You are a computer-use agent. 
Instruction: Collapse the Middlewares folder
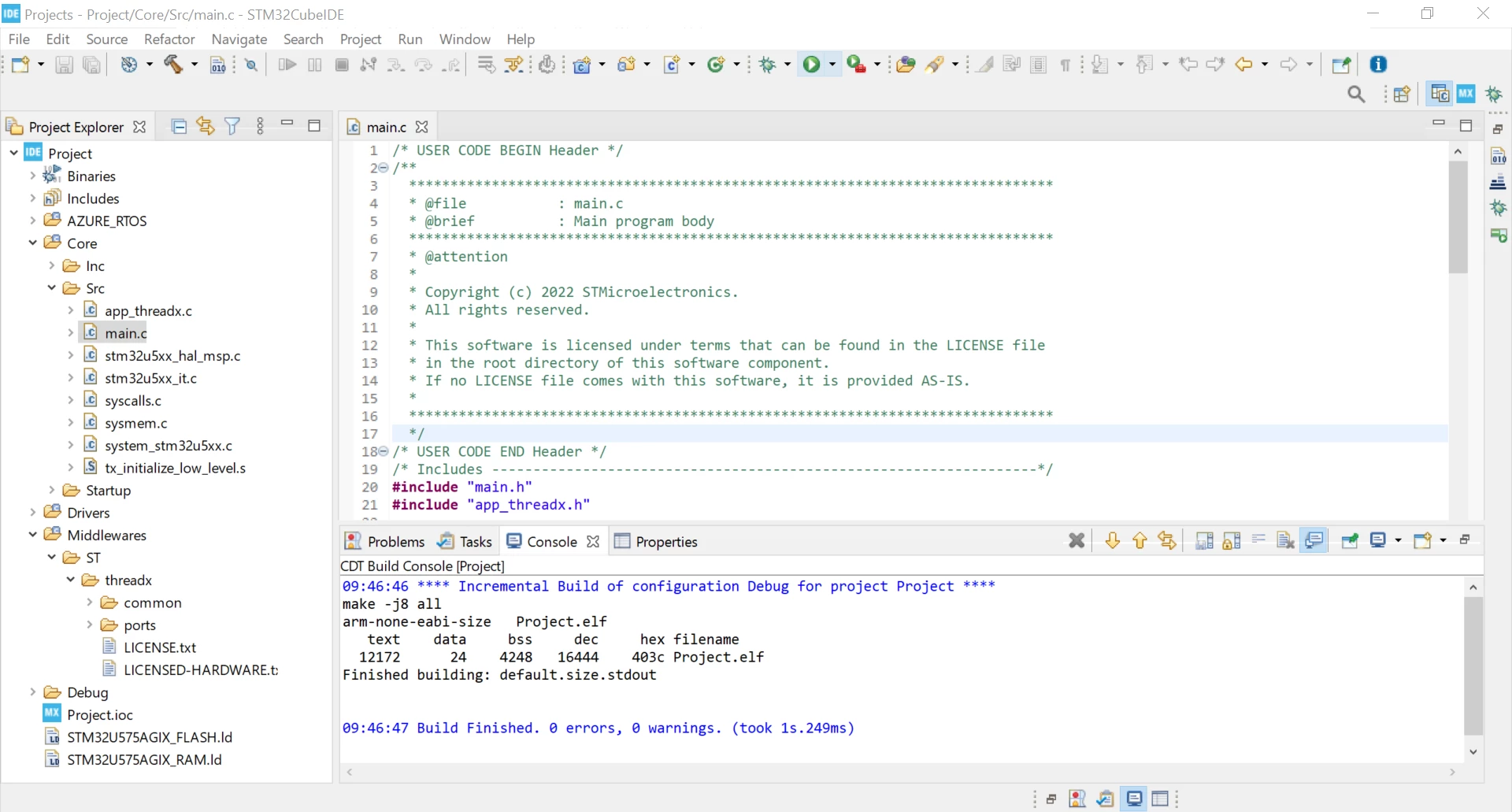[x=33, y=535]
